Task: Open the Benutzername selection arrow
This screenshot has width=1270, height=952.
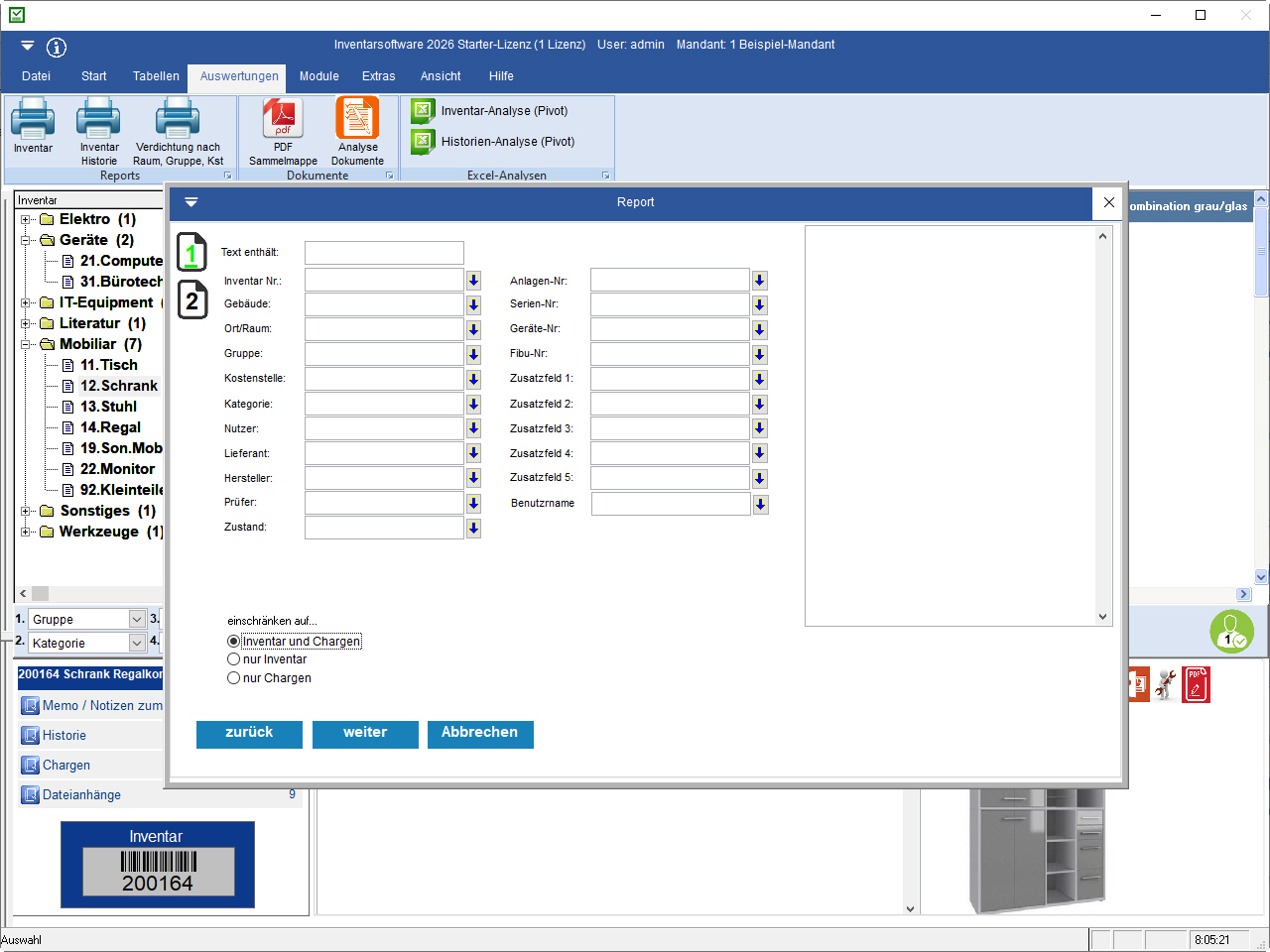Action: 761,504
